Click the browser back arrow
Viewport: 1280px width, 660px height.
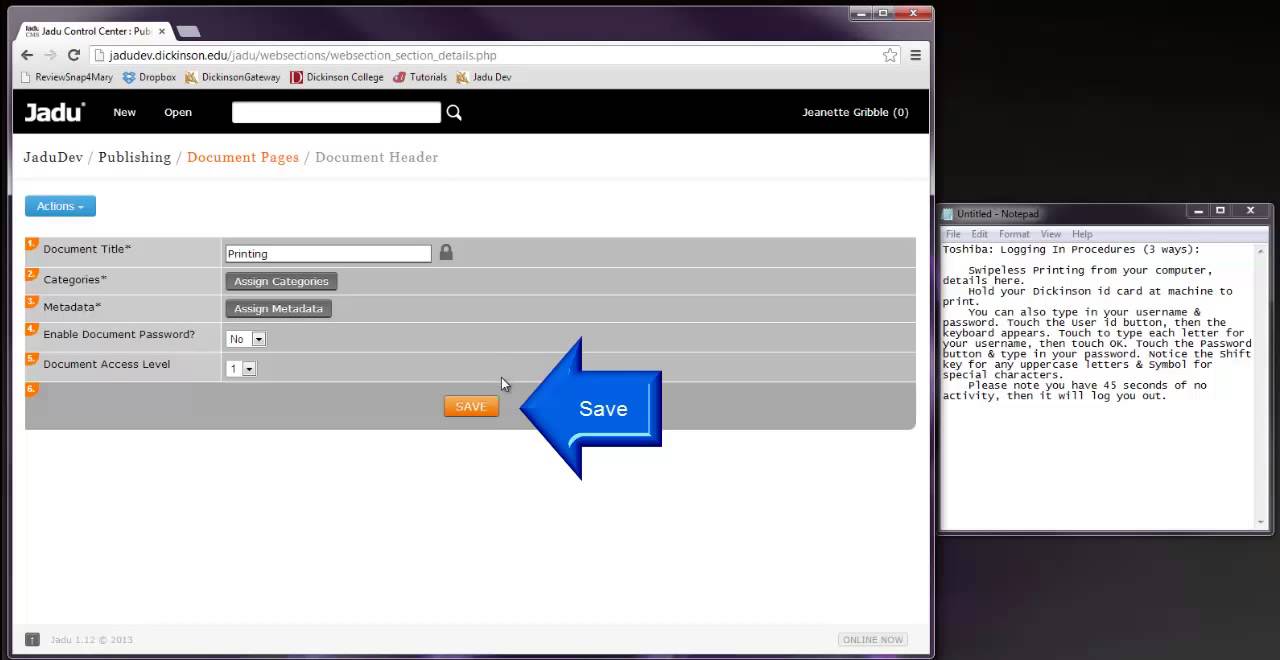click(x=27, y=55)
